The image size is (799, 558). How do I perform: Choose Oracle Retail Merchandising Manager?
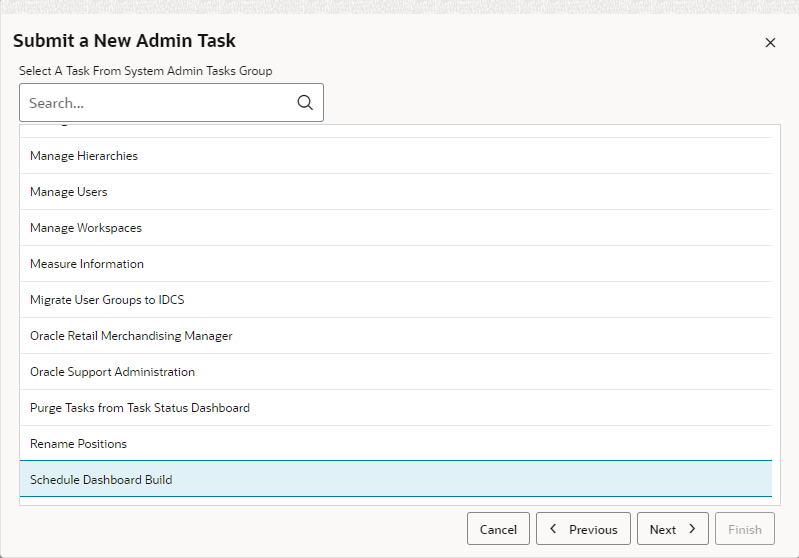pos(395,336)
